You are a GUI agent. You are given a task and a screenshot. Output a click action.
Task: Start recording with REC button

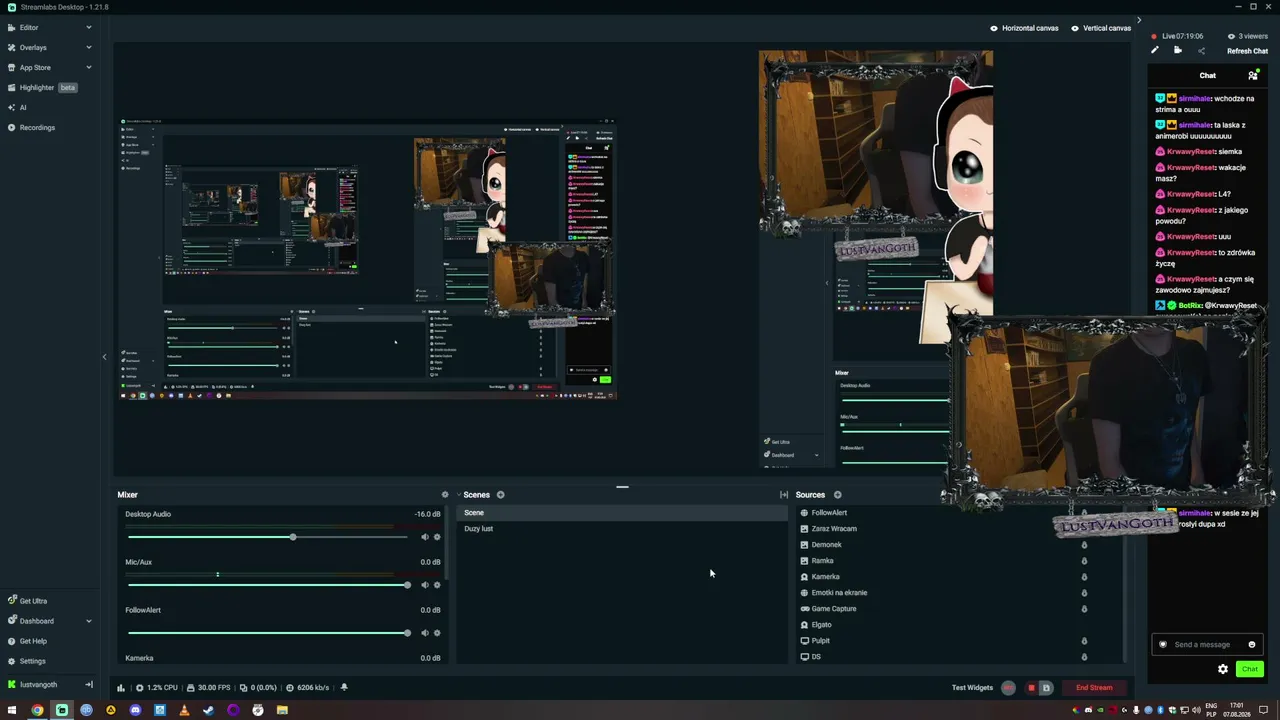[1008, 688]
